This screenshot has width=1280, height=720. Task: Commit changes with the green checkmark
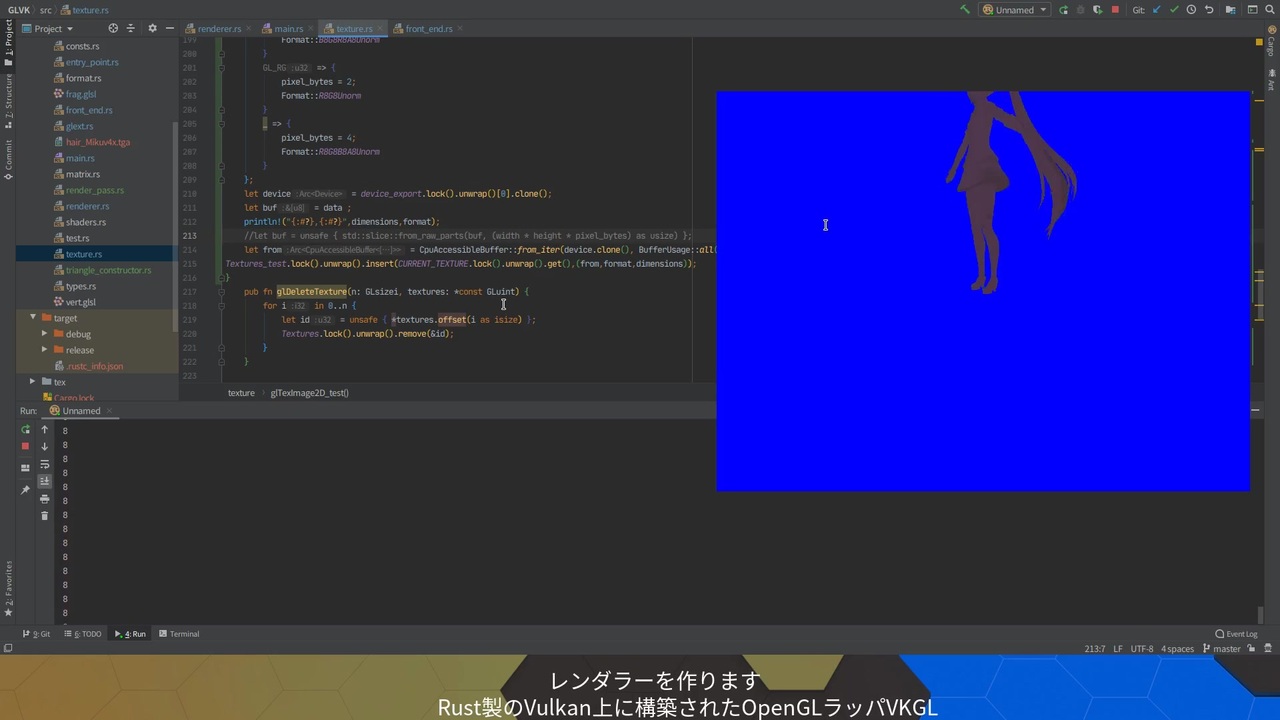pos(1174,10)
